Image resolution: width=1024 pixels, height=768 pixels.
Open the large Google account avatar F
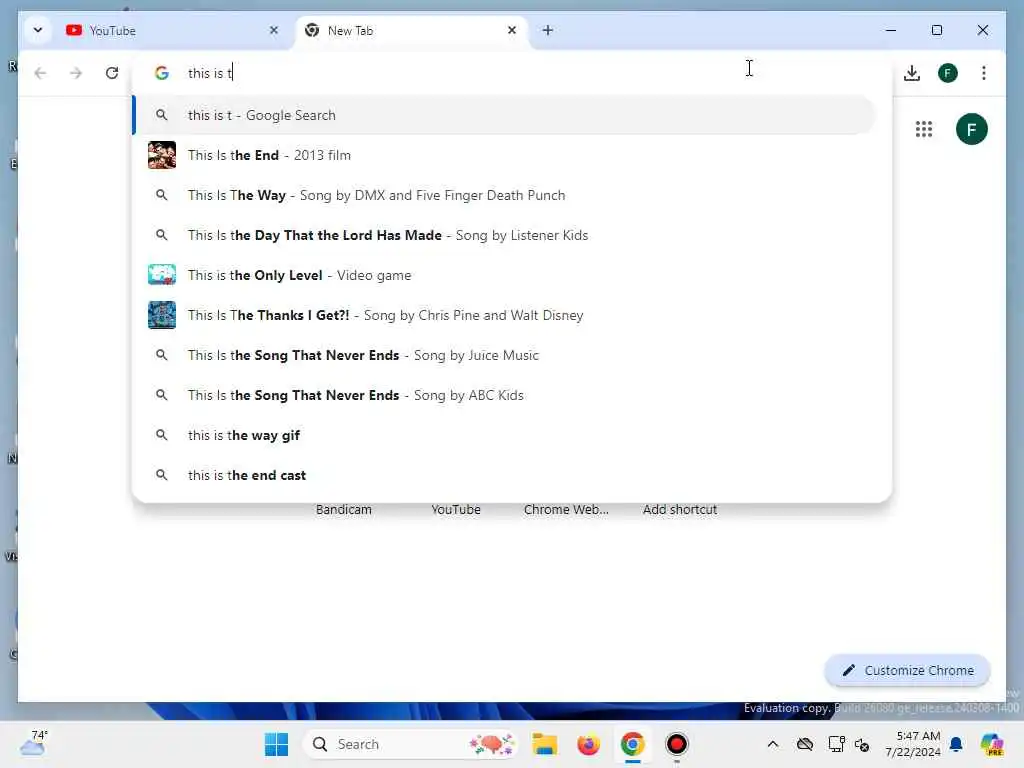point(971,129)
